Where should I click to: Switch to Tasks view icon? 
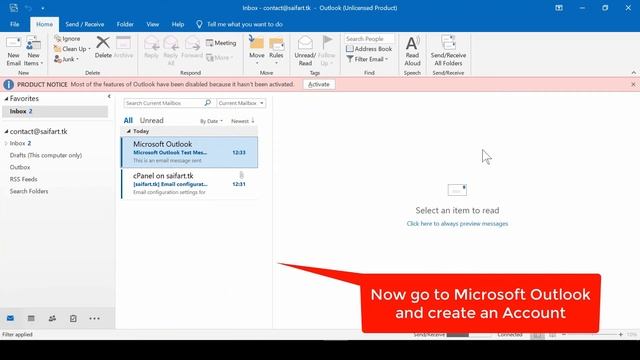[x=73, y=318]
